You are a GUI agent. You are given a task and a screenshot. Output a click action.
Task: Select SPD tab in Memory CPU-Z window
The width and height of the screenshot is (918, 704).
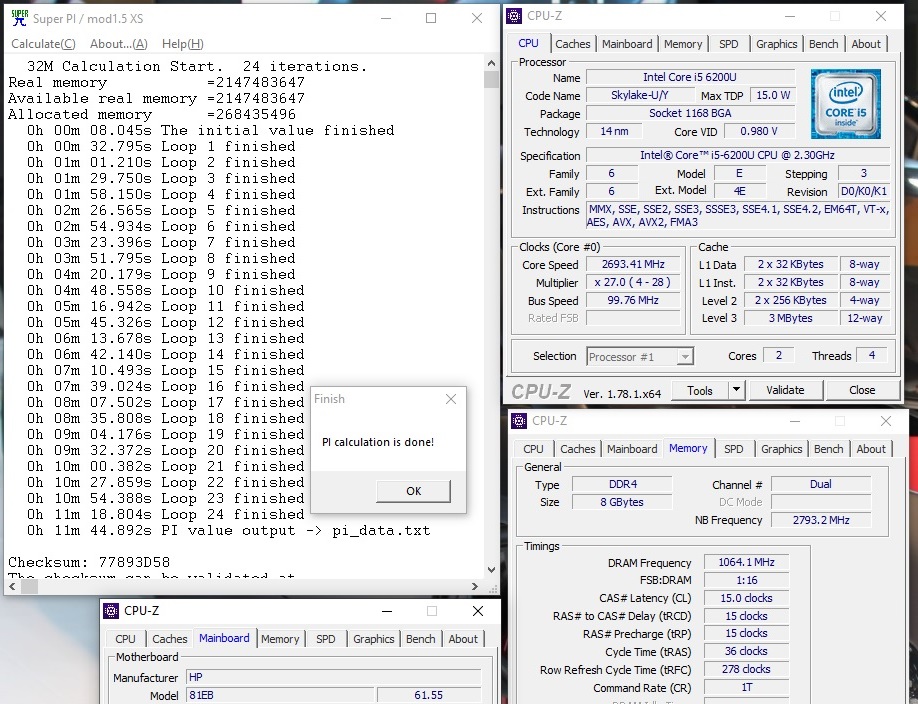click(734, 449)
